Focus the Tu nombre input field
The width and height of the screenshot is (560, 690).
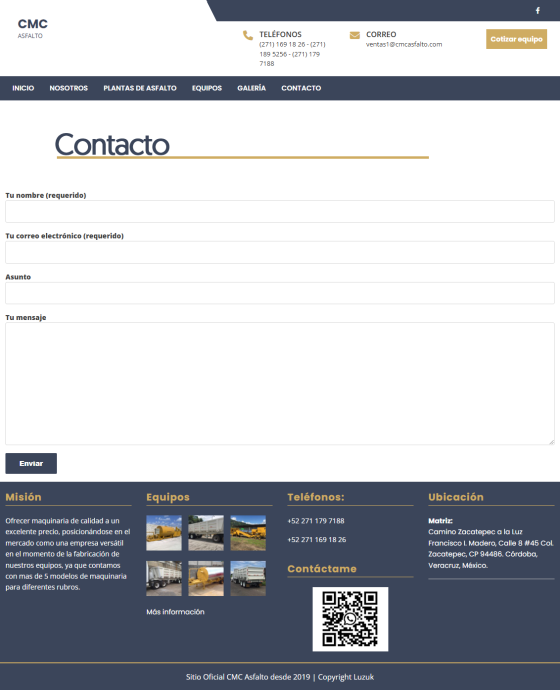280,212
